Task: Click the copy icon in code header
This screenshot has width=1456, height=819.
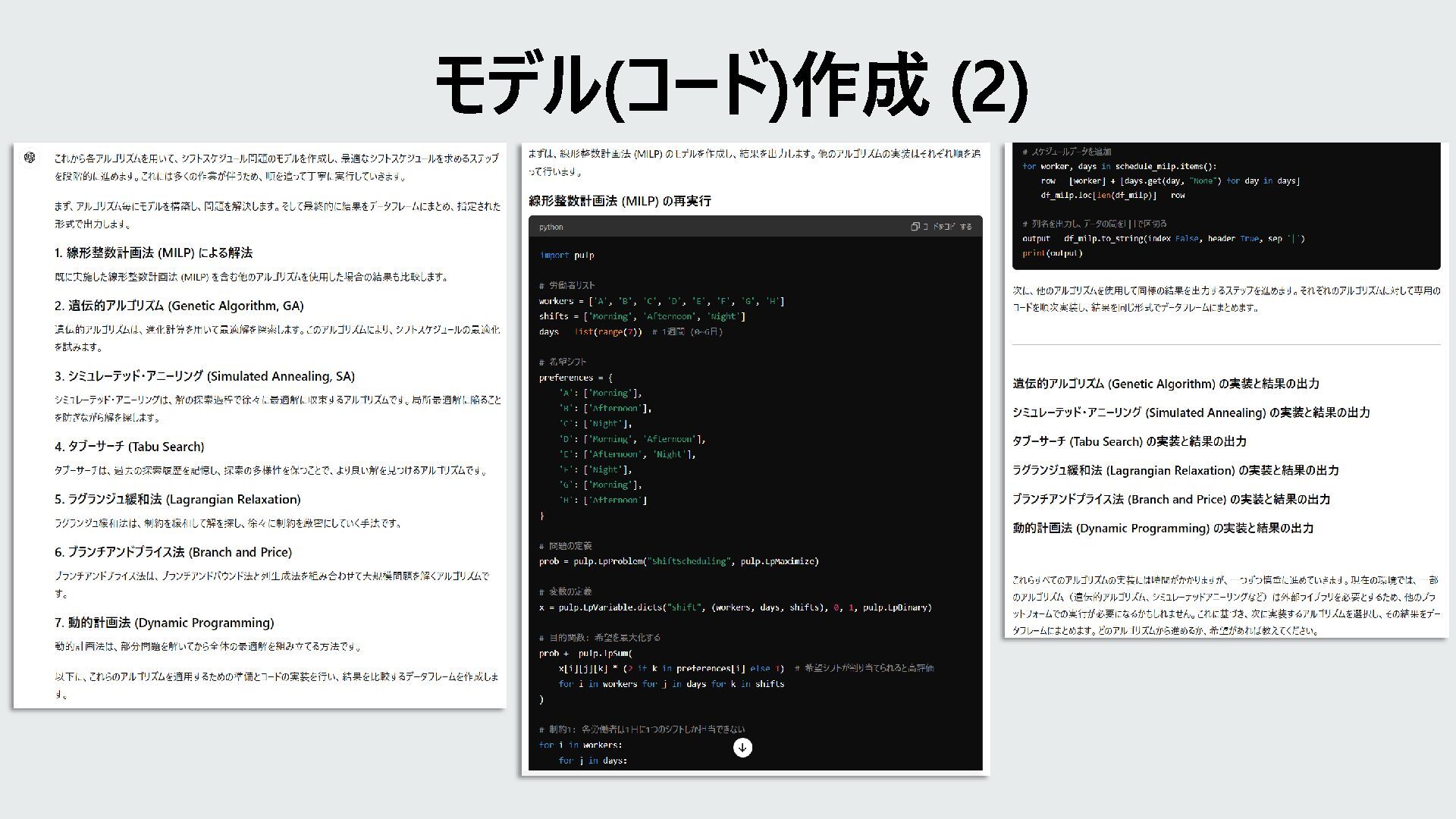Action: point(915,227)
